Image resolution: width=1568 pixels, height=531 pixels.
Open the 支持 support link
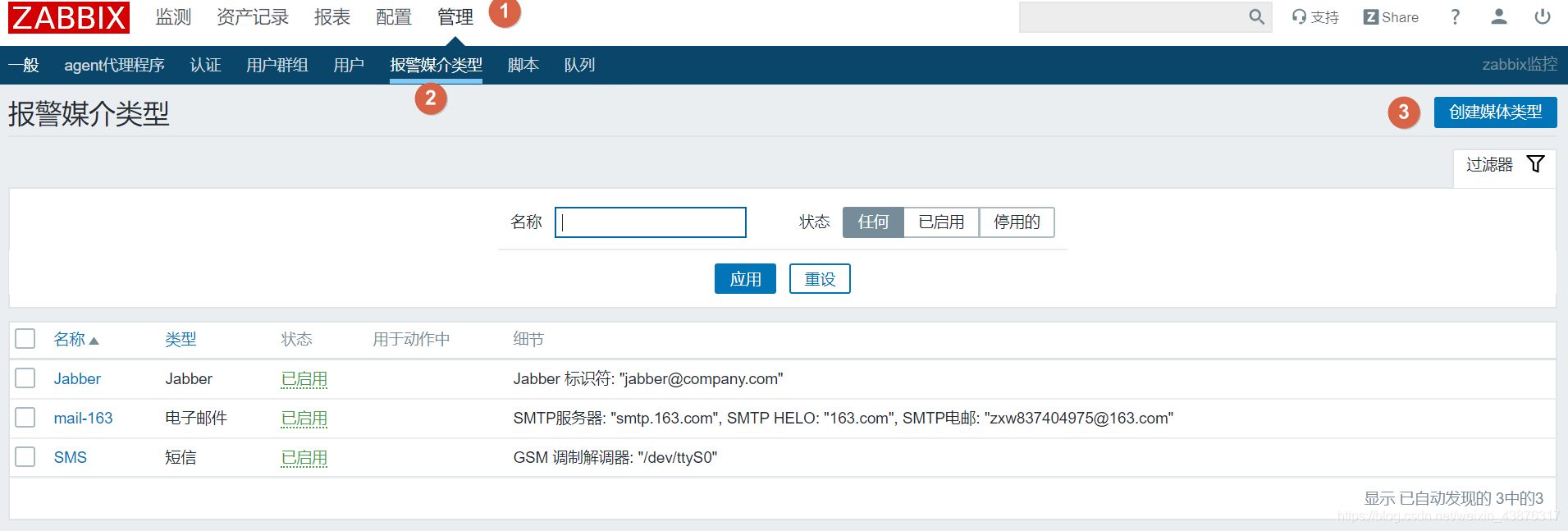(x=1315, y=17)
